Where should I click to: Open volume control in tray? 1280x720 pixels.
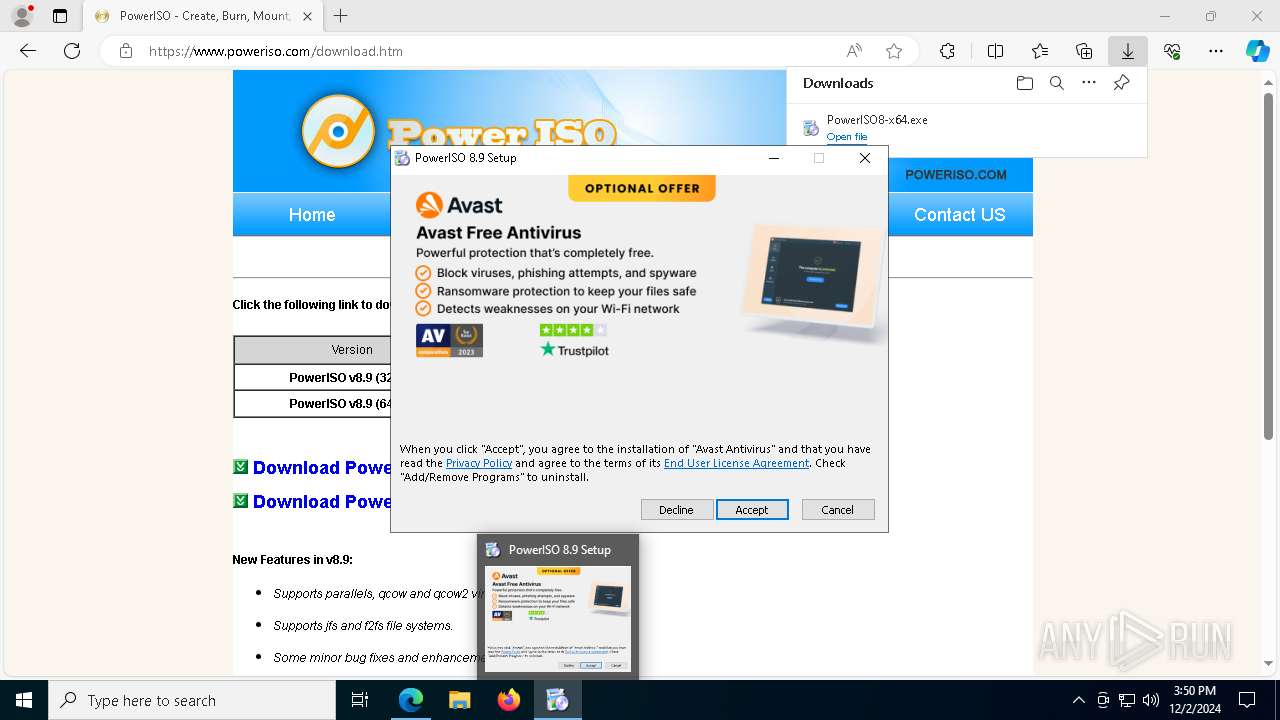1151,700
